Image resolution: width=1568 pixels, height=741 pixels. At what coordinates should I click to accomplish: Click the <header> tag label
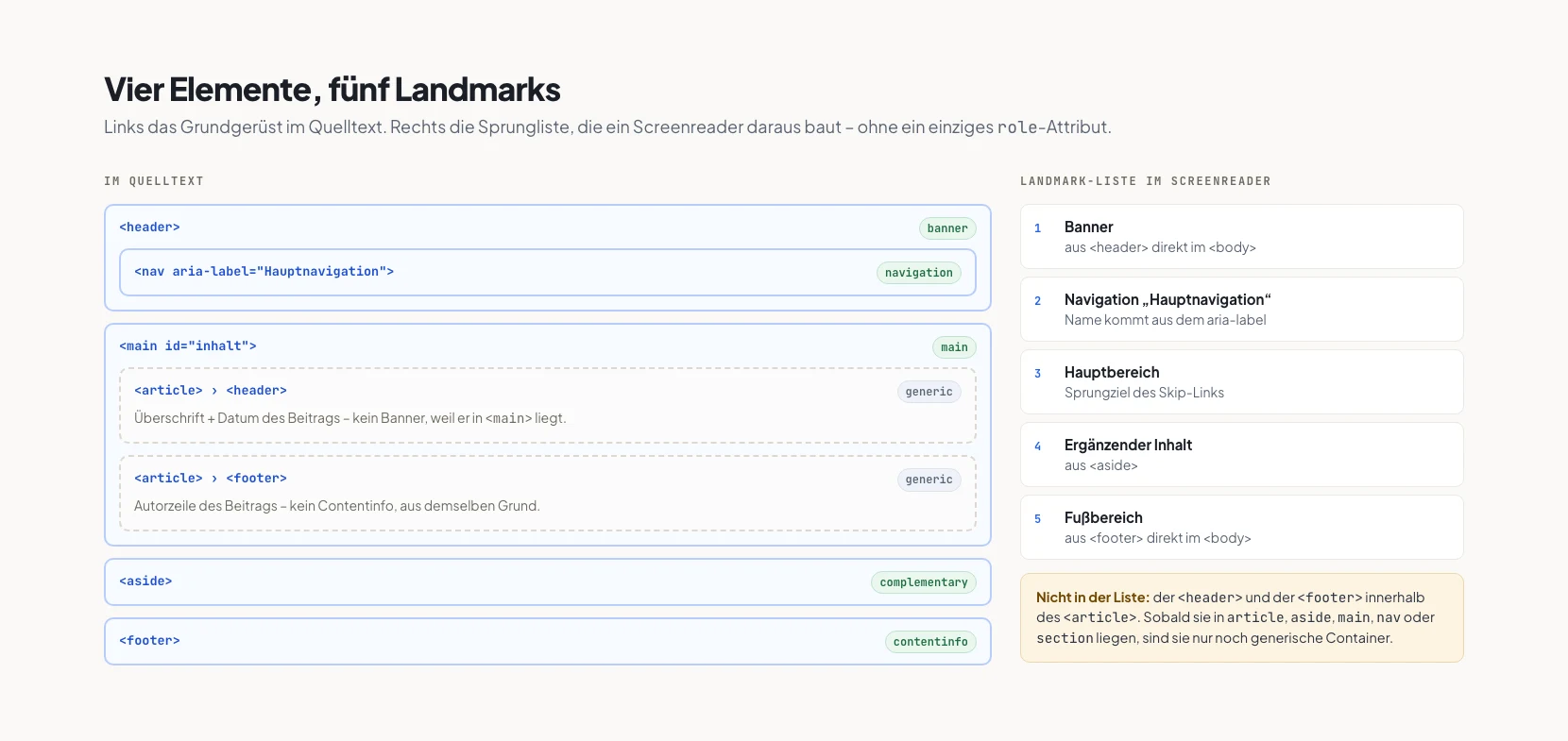(149, 227)
